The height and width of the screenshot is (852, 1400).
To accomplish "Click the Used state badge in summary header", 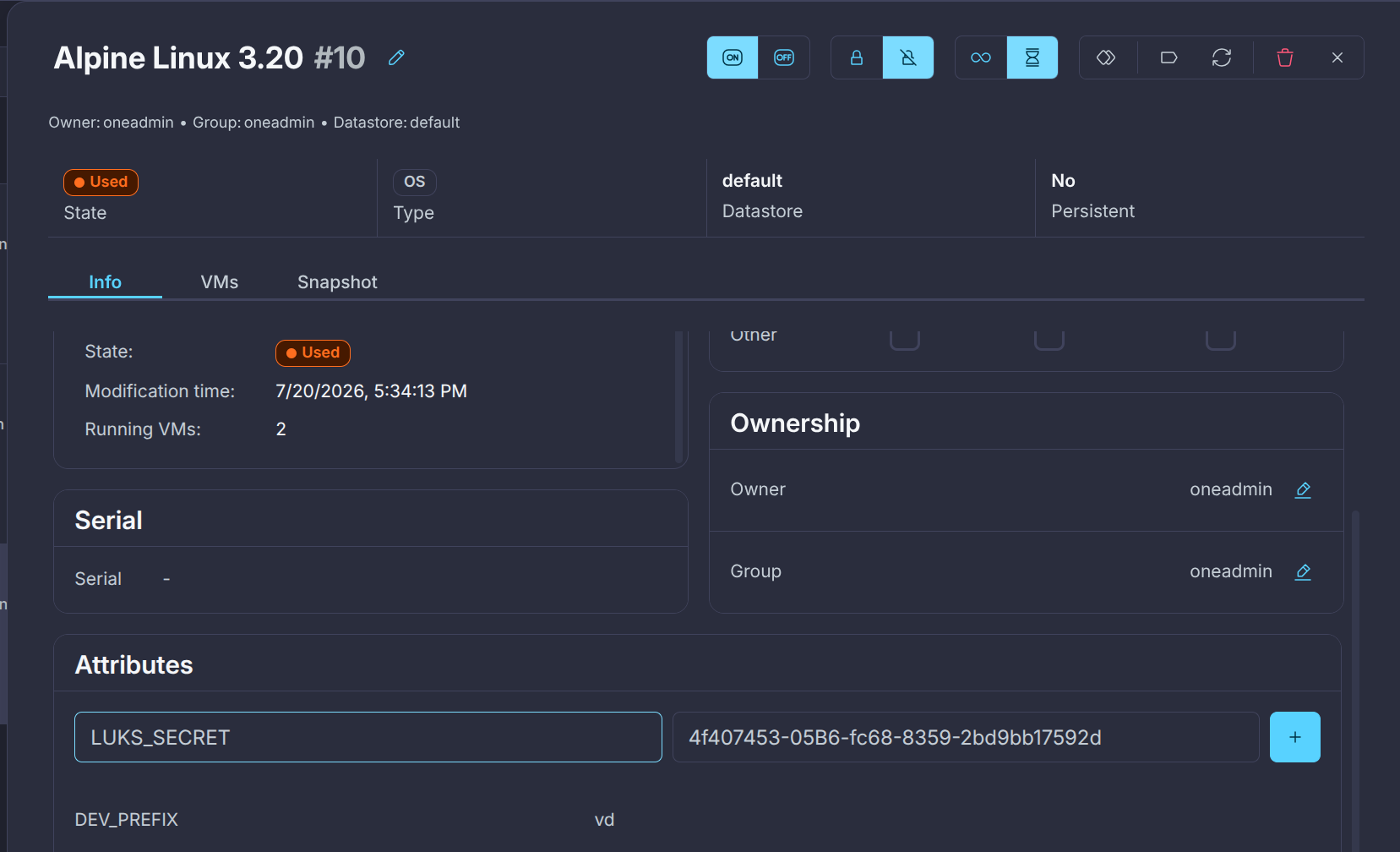I will pos(101,182).
